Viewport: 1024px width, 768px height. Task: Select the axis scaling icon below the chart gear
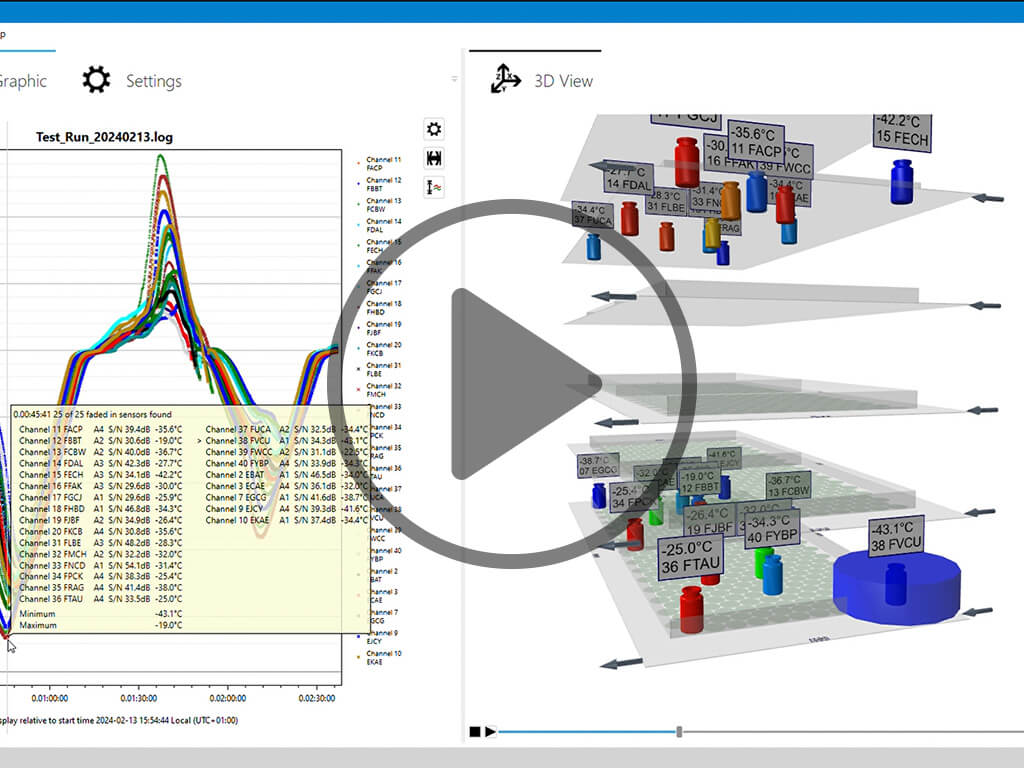coord(434,187)
